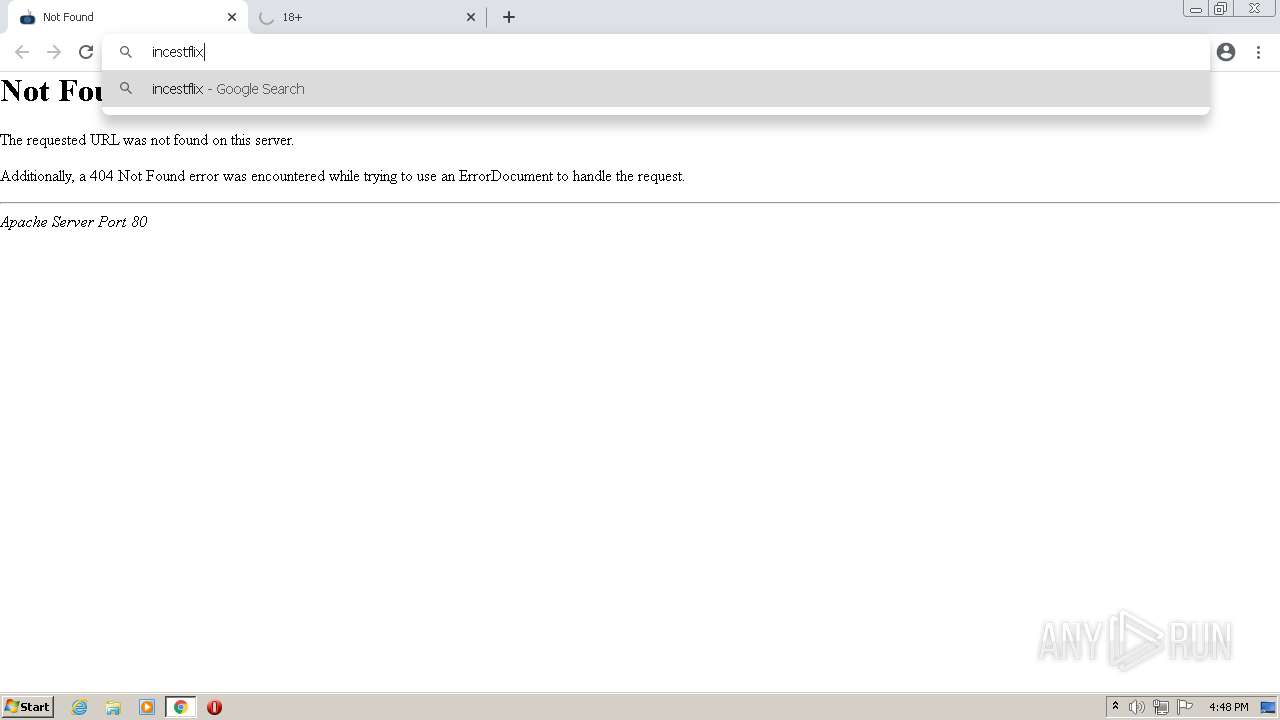Launch Internet Explorer from the taskbar
The width and height of the screenshot is (1280, 720).
click(80, 707)
